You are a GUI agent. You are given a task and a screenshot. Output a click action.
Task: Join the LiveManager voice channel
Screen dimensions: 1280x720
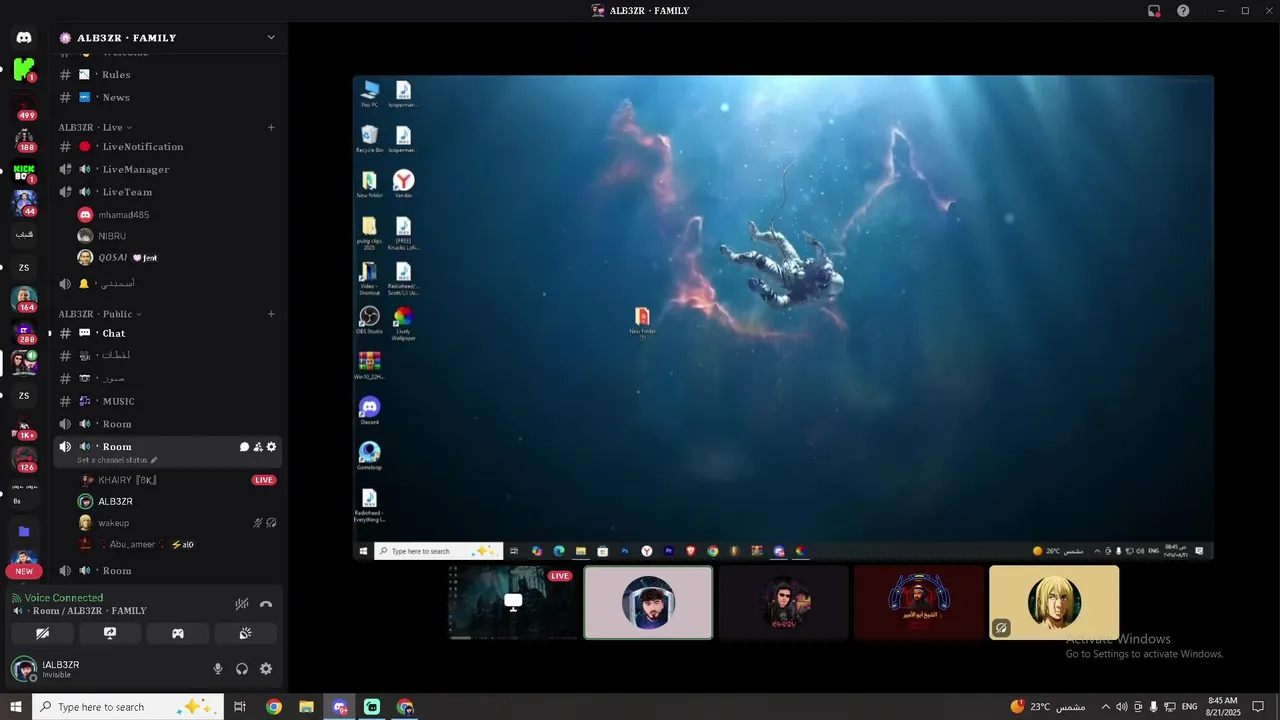point(168,170)
